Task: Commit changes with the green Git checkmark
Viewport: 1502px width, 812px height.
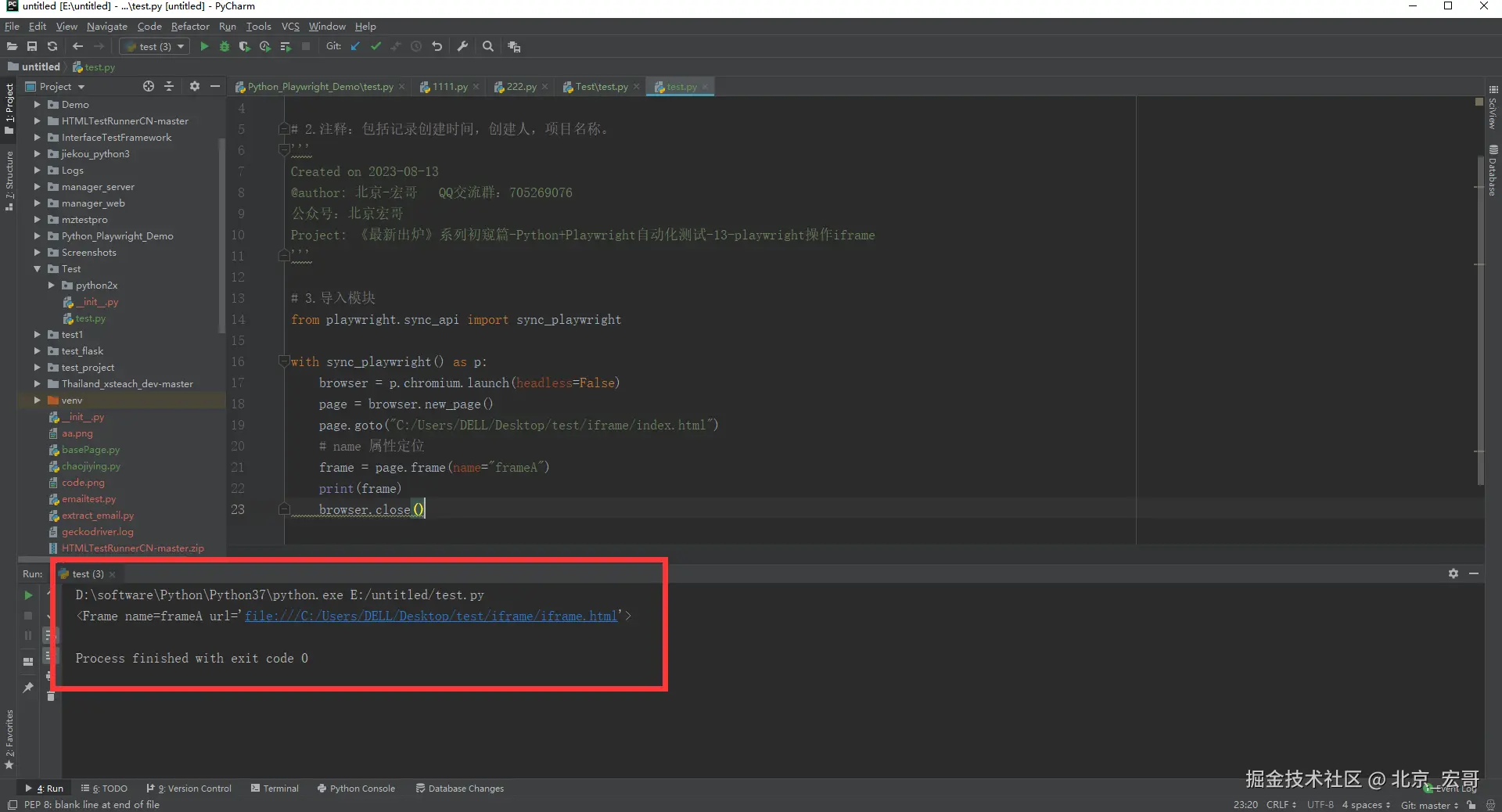Action: pos(375,47)
